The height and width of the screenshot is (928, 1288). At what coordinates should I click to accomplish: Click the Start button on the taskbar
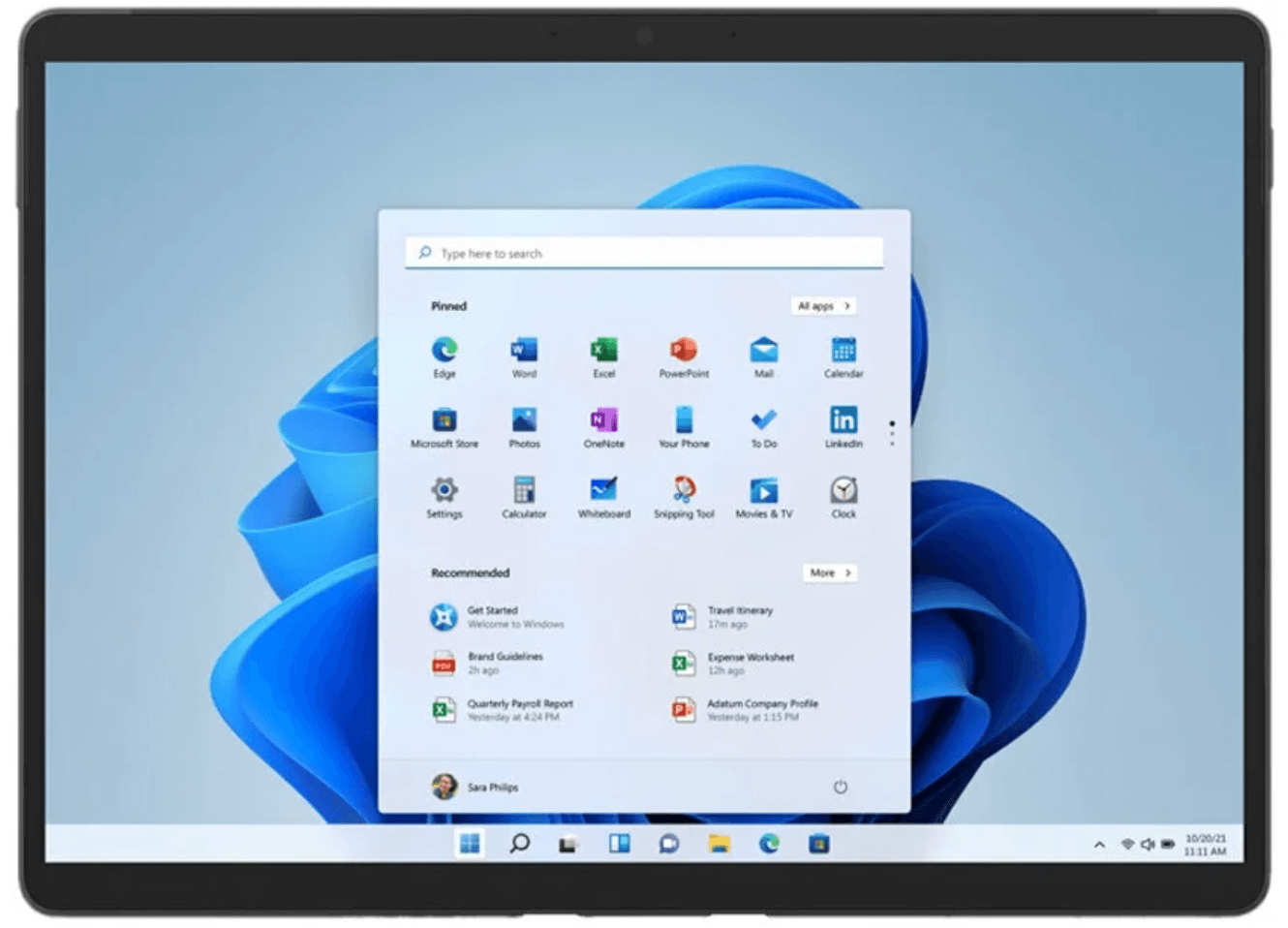pos(470,844)
